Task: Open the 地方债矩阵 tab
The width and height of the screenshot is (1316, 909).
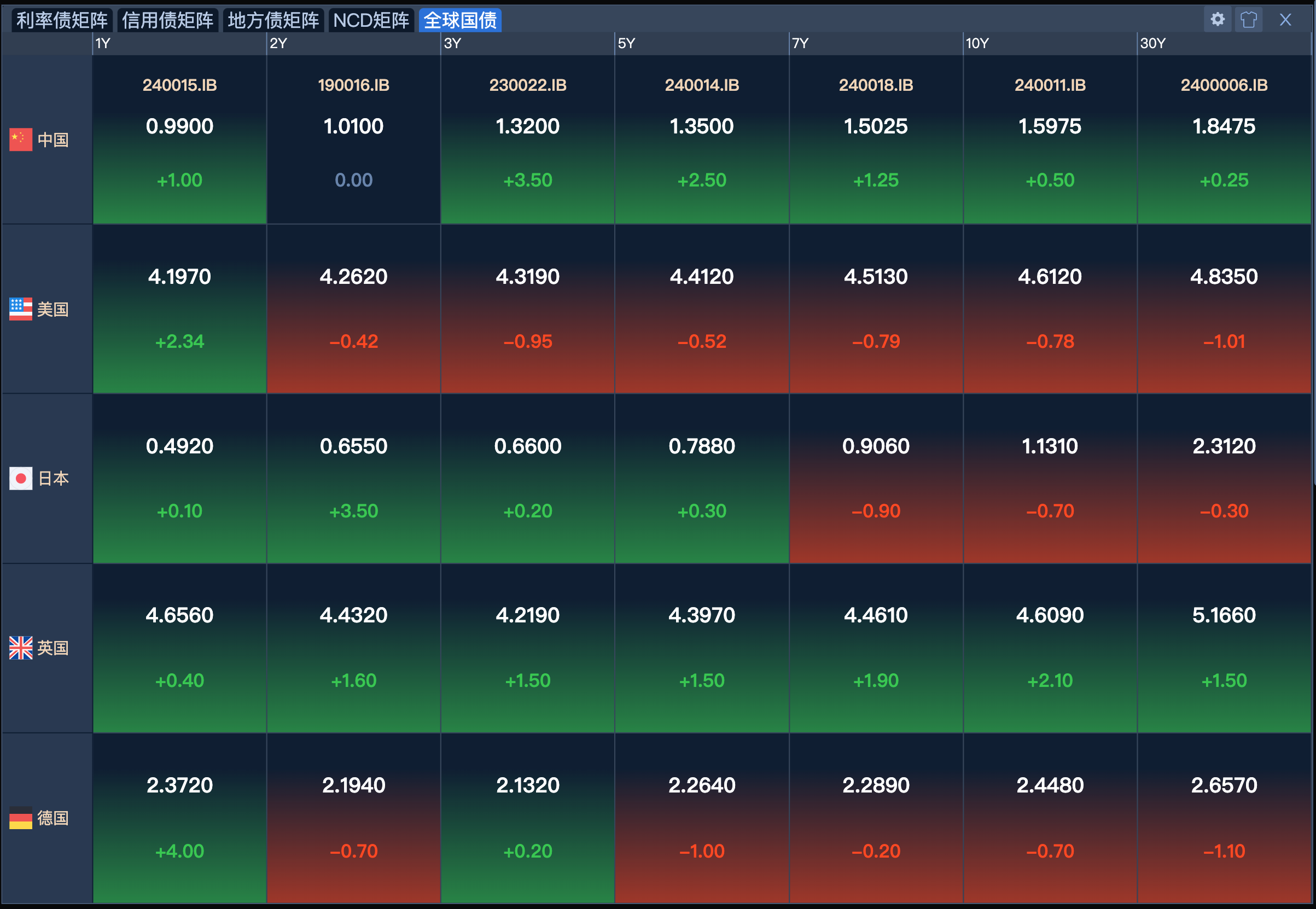Action: coord(273,20)
